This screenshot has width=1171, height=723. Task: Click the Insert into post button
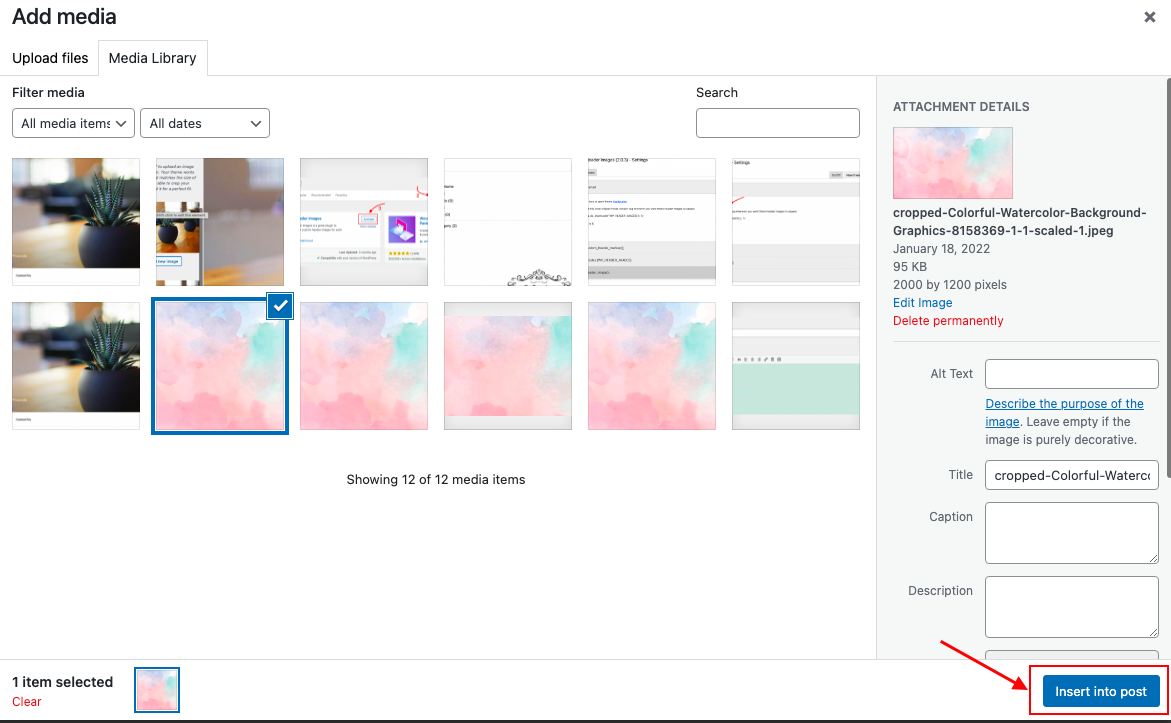(1100, 691)
